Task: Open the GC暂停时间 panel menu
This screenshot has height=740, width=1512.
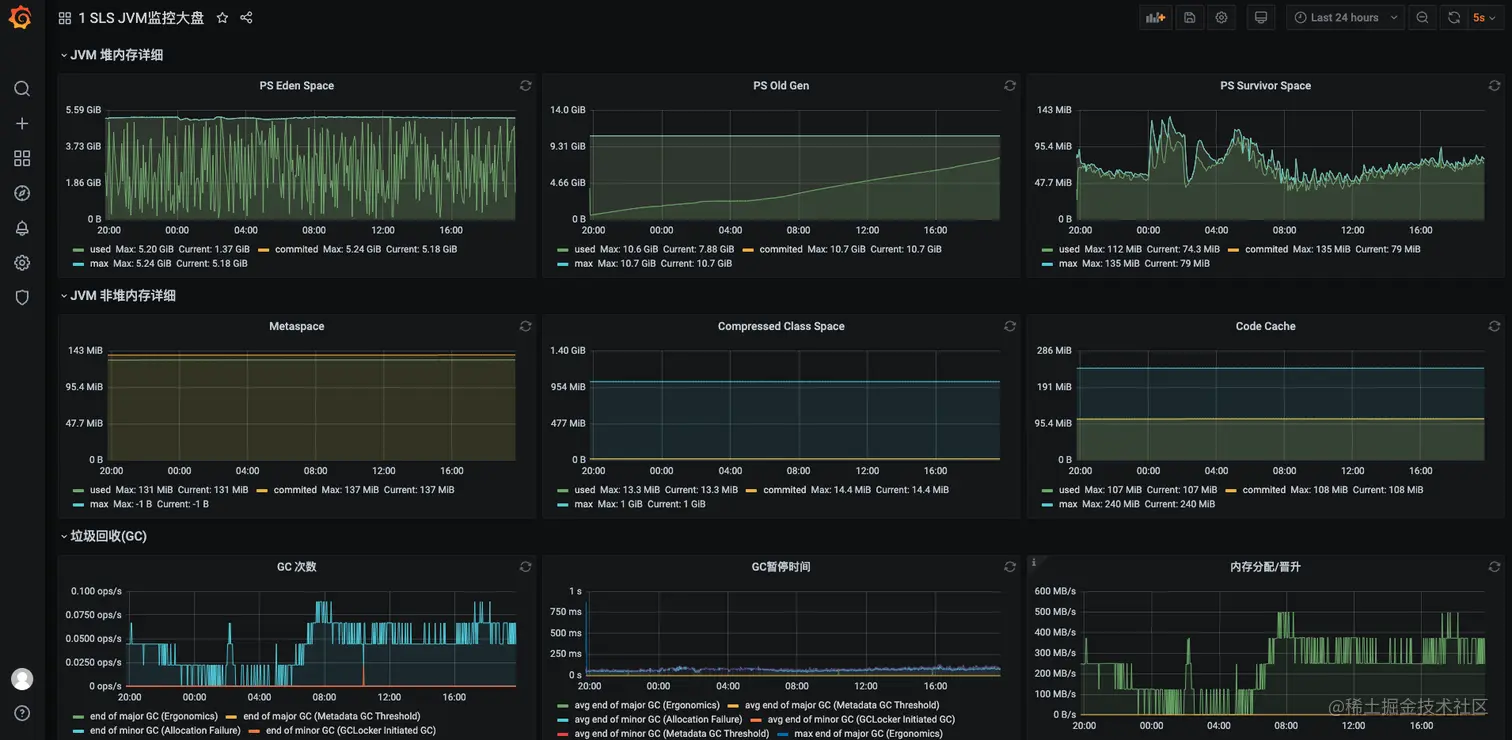Action: 781,567
